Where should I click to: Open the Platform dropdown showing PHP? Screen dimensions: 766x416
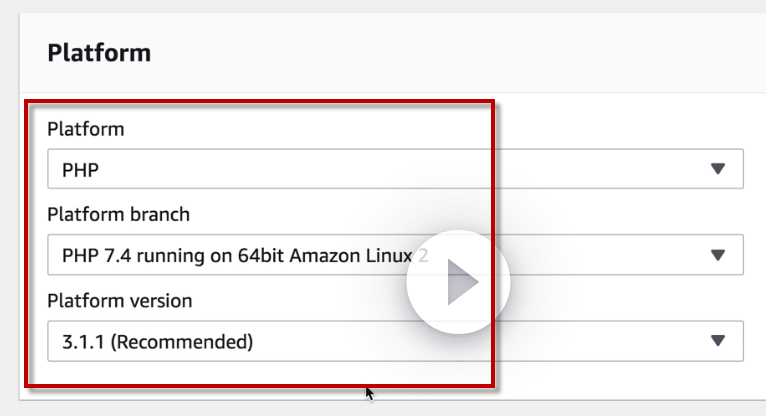click(x=395, y=169)
